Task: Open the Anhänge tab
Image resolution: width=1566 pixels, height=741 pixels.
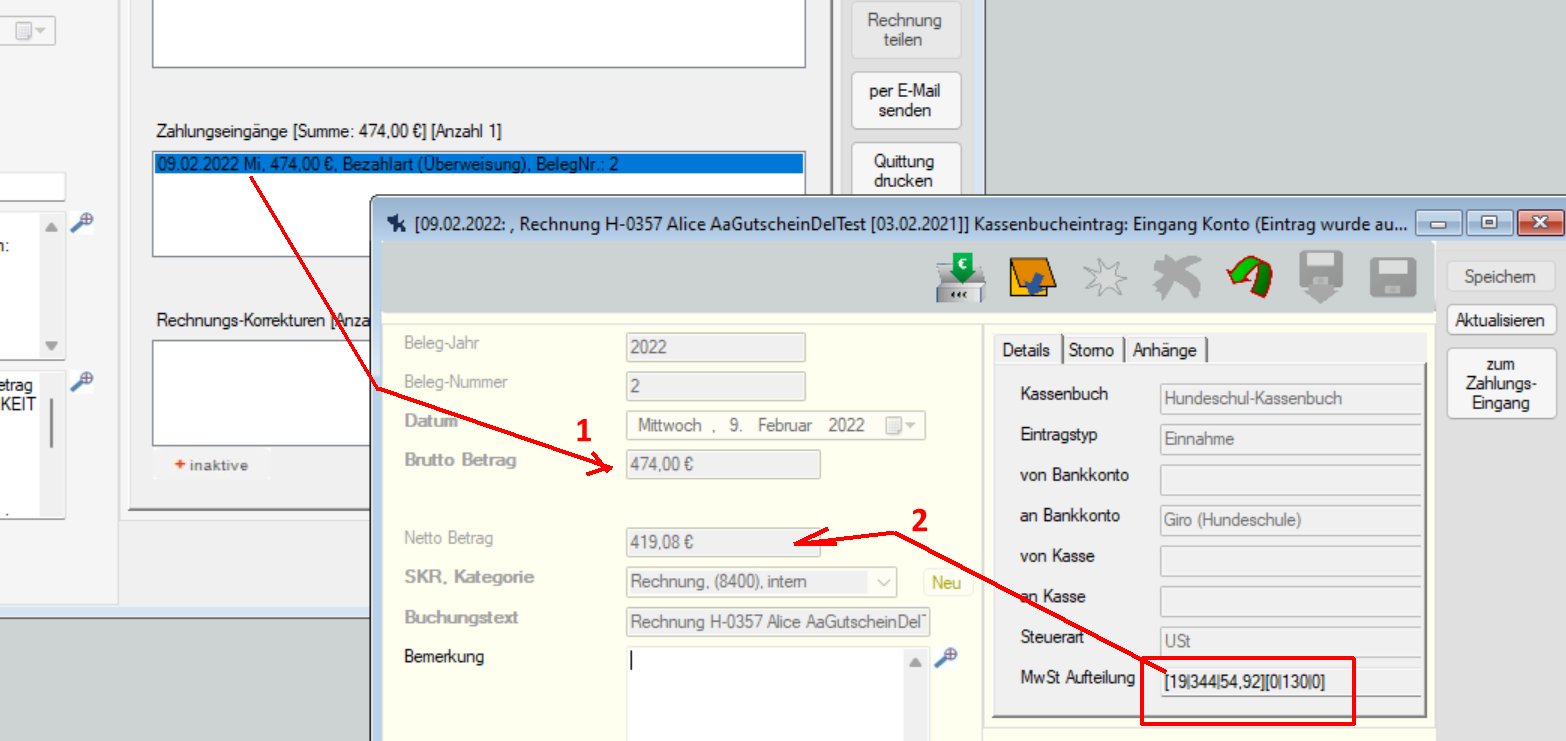Action: (1164, 350)
